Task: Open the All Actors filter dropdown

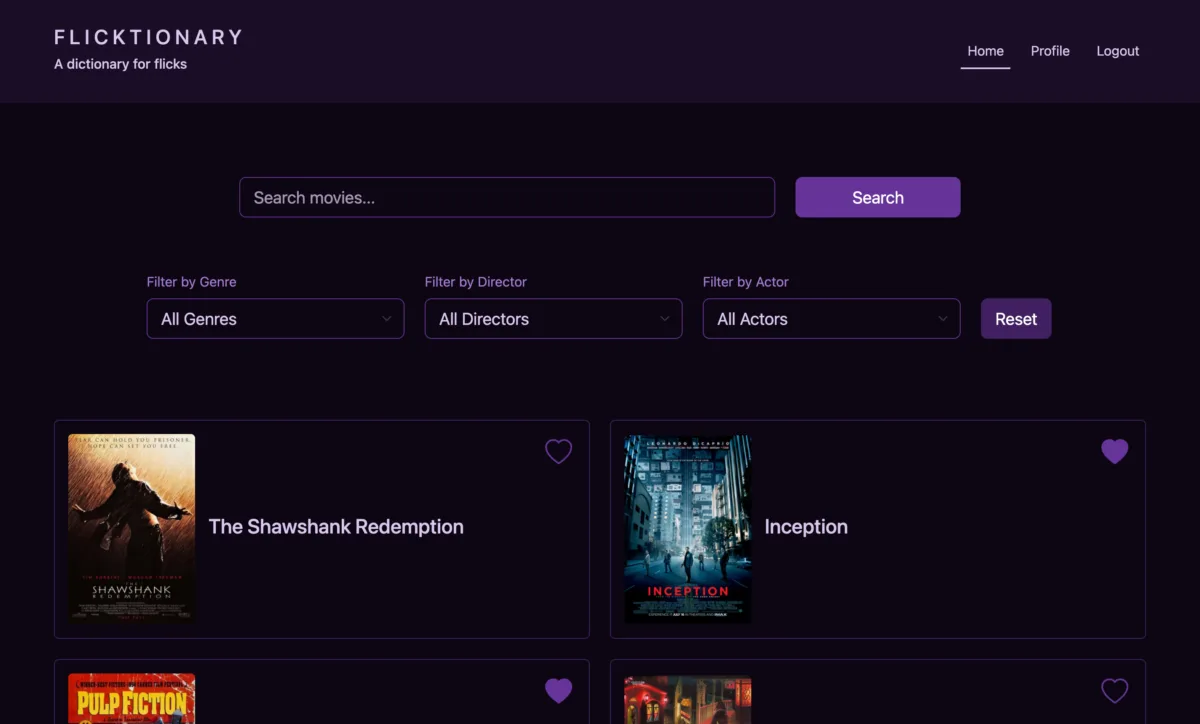Action: tap(831, 318)
